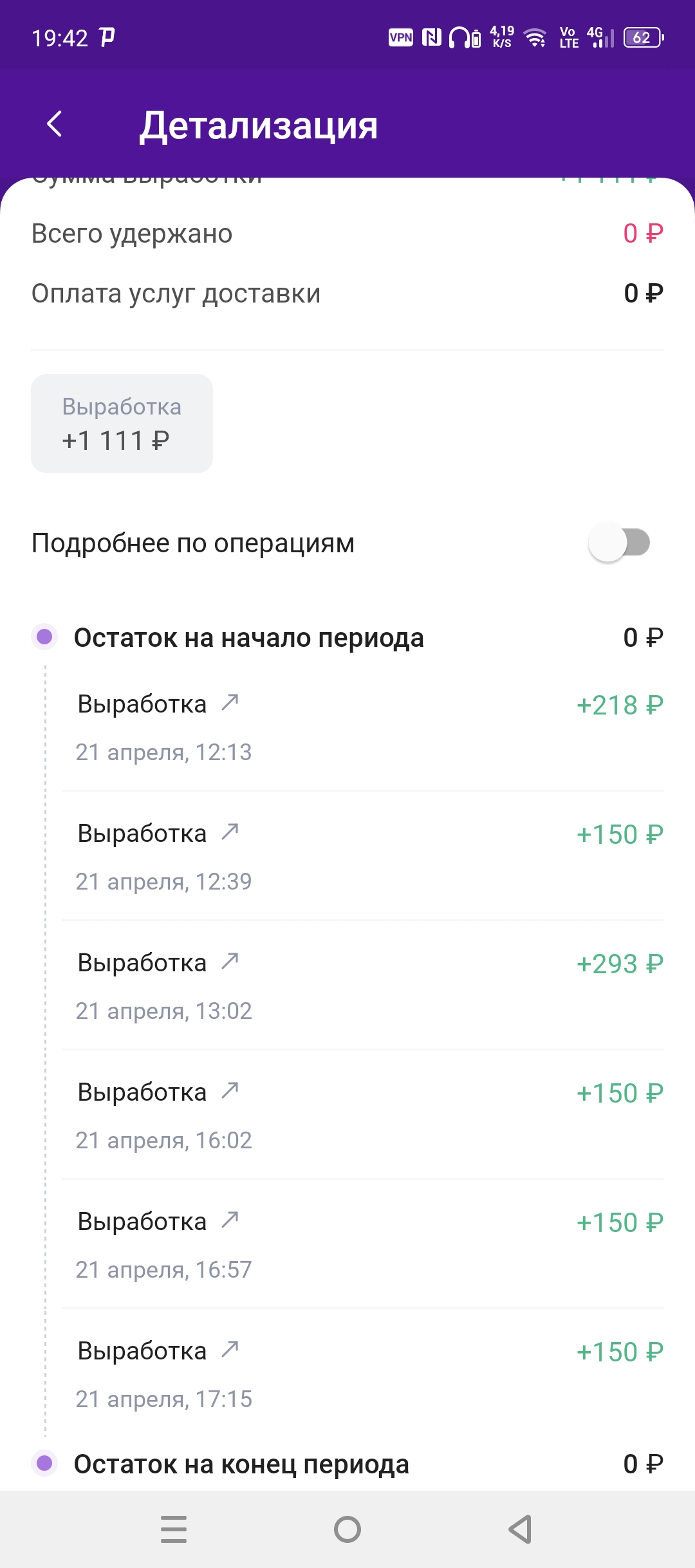Tap the back arrow beside Детализация
The width and height of the screenshot is (695, 1568).
tap(55, 124)
